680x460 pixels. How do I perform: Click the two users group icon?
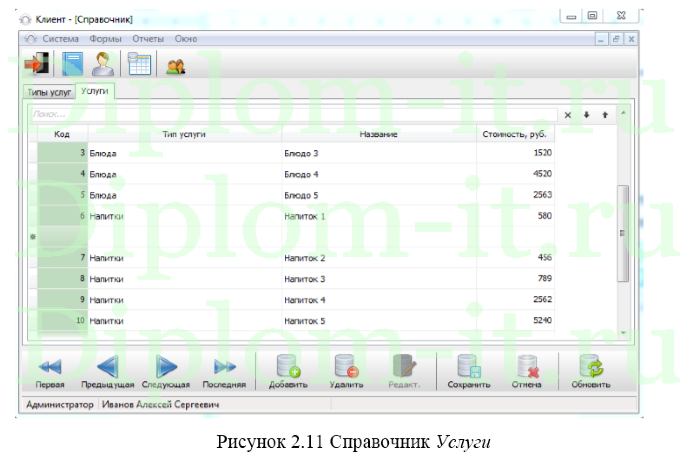click(x=176, y=66)
